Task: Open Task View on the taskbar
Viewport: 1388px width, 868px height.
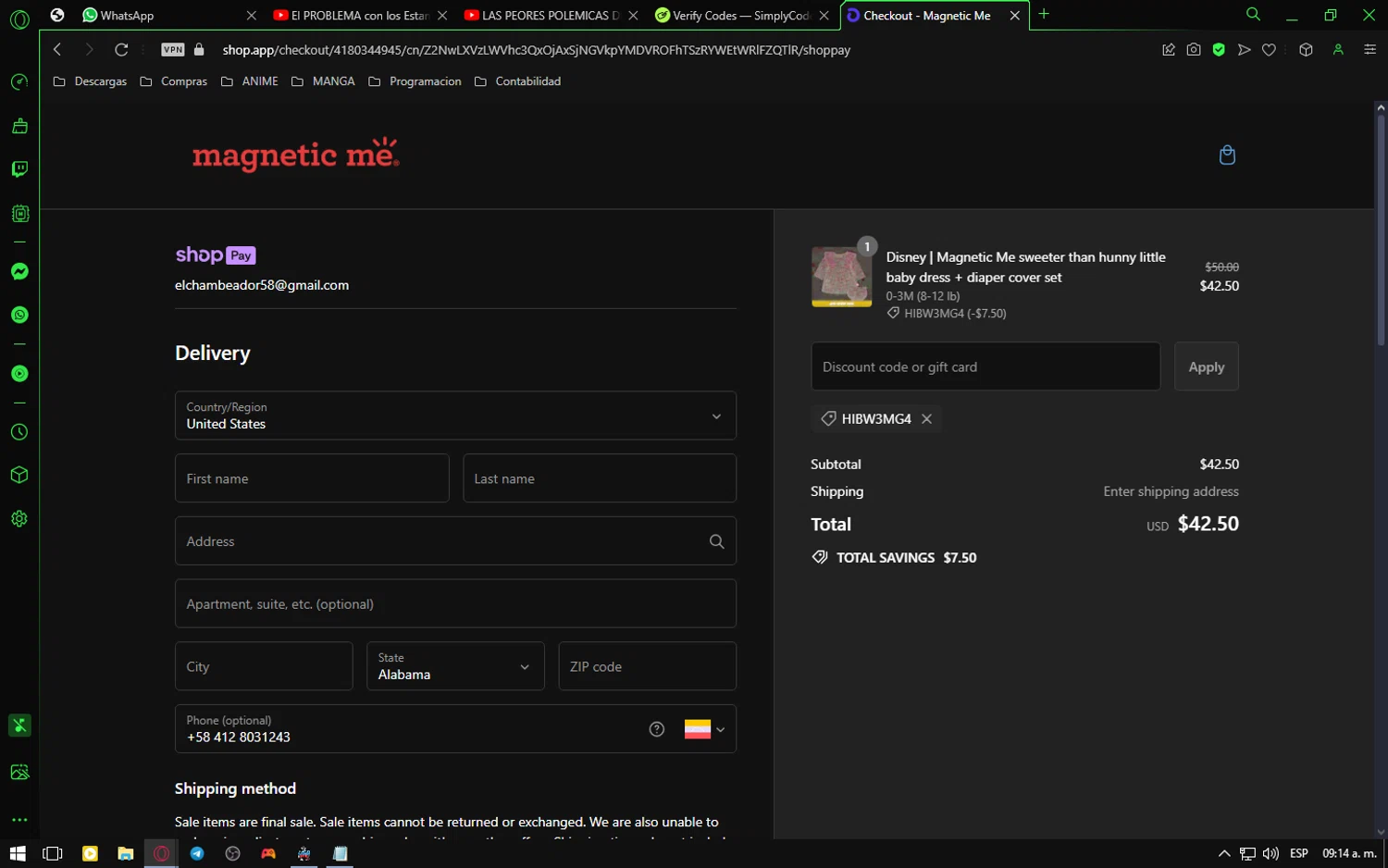Action: tap(53, 853)
